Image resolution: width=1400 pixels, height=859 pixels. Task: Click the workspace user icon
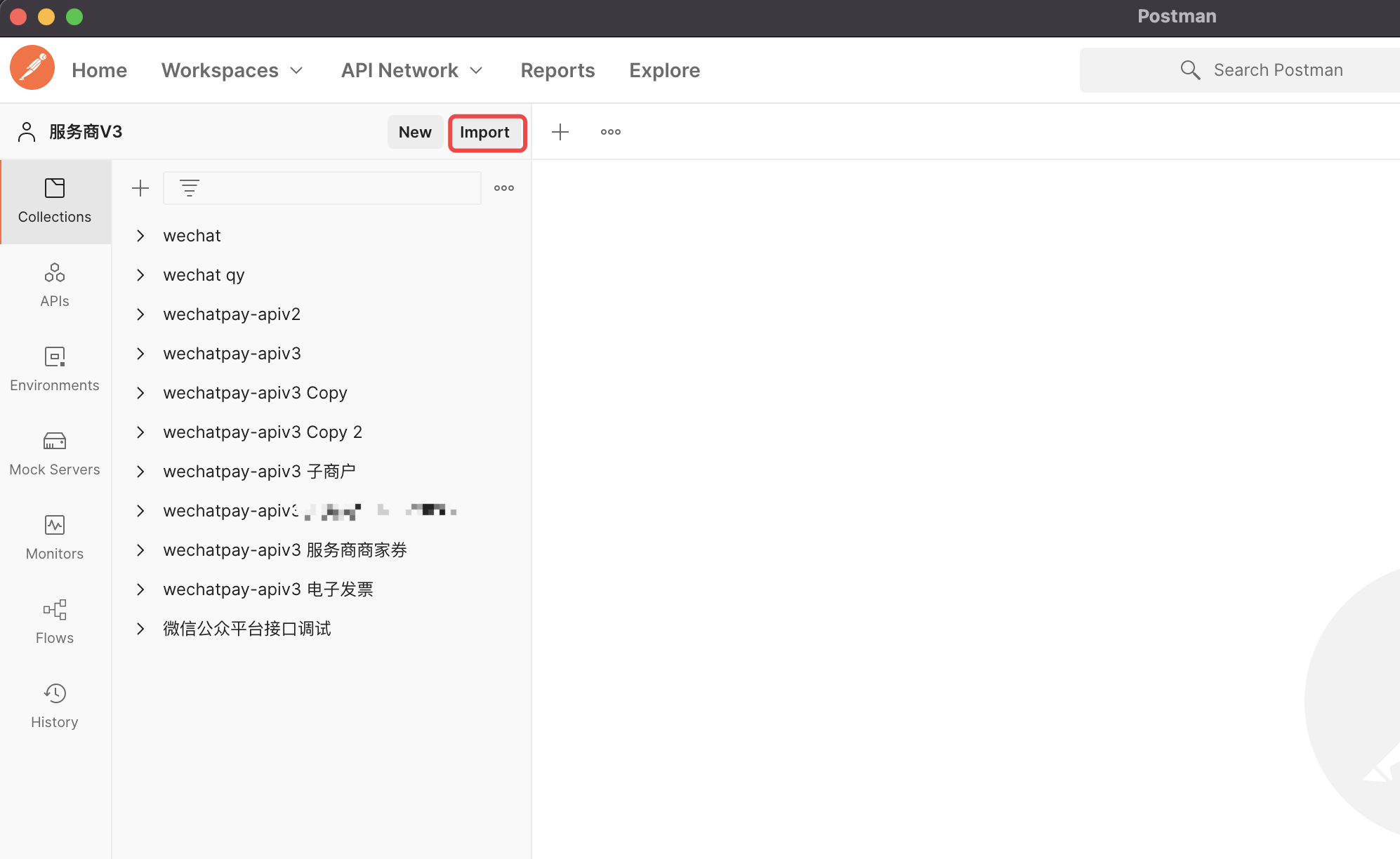tap(27, 132)
